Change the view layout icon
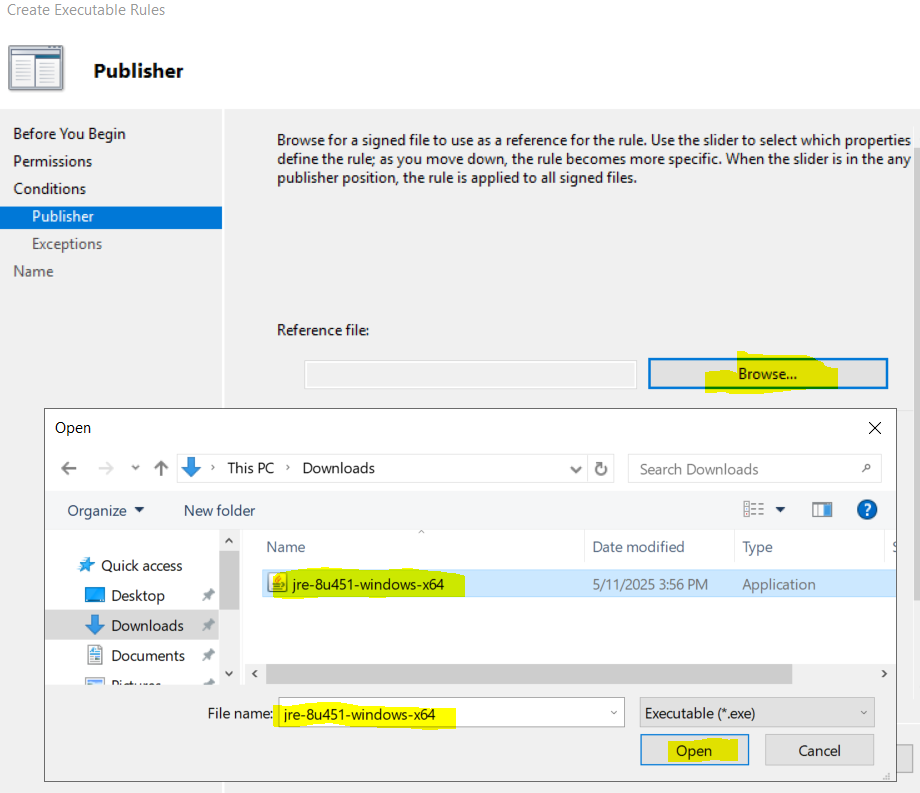Image resolution: width=920 pixels, height=793 pixels. click(x=753, y=509)
